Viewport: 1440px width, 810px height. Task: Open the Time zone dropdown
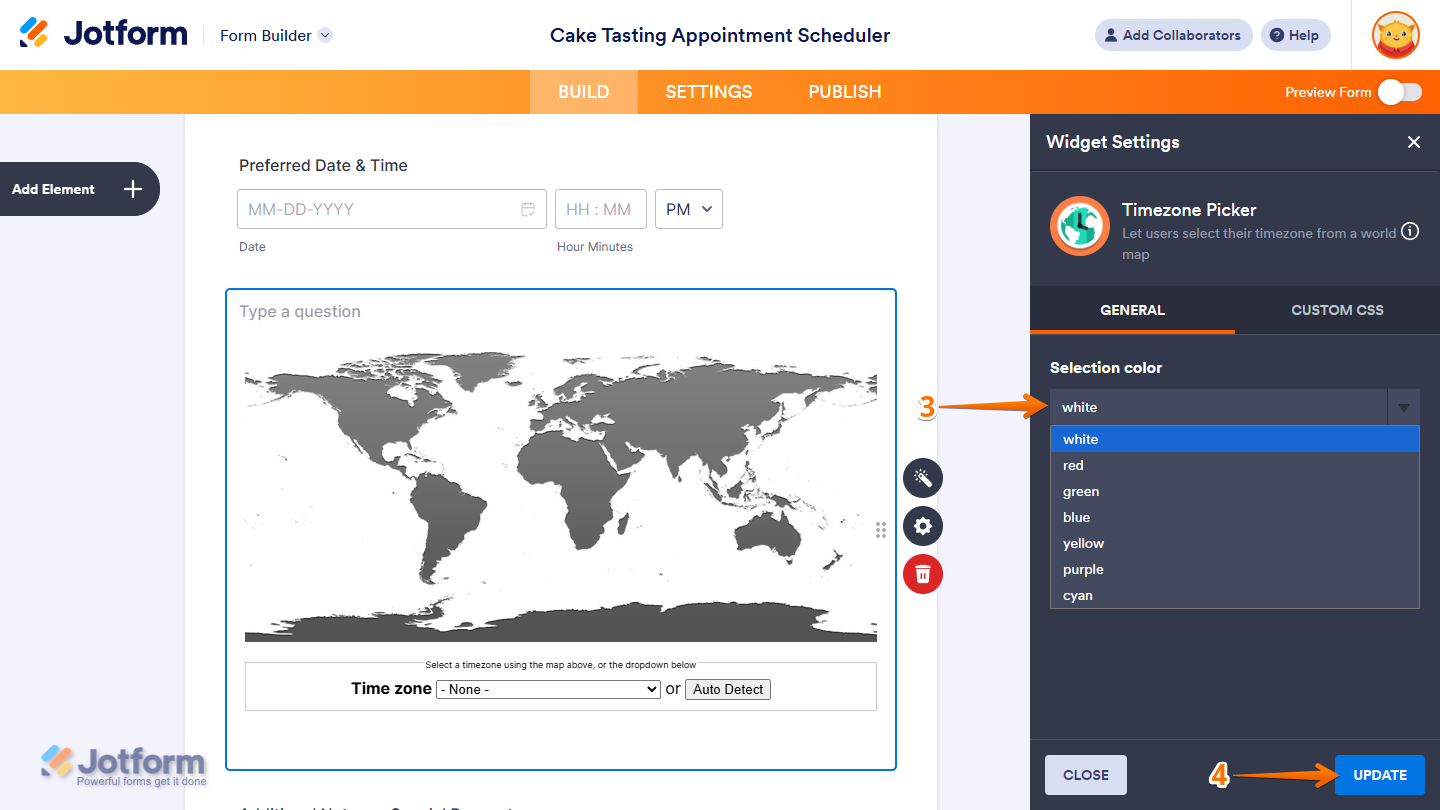548,689
